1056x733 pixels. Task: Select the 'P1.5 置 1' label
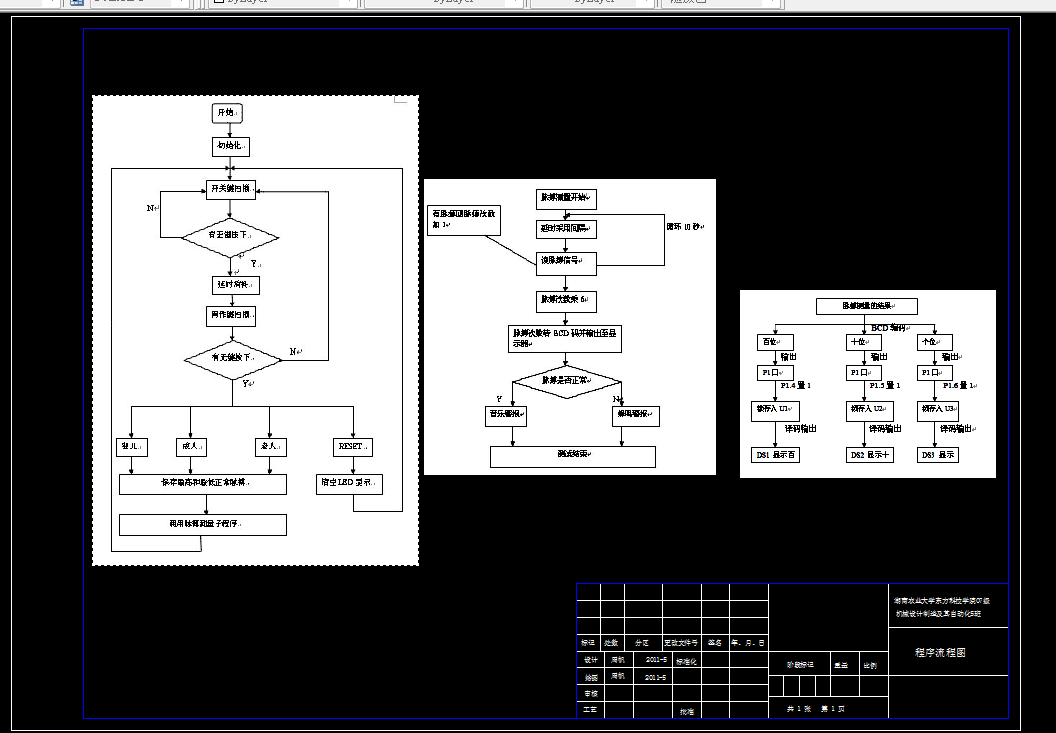885,385
